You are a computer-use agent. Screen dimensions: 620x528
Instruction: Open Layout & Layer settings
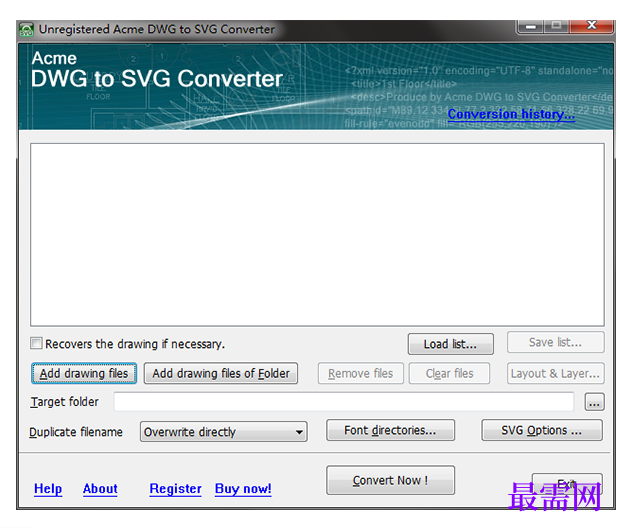[x=555, y=373]
